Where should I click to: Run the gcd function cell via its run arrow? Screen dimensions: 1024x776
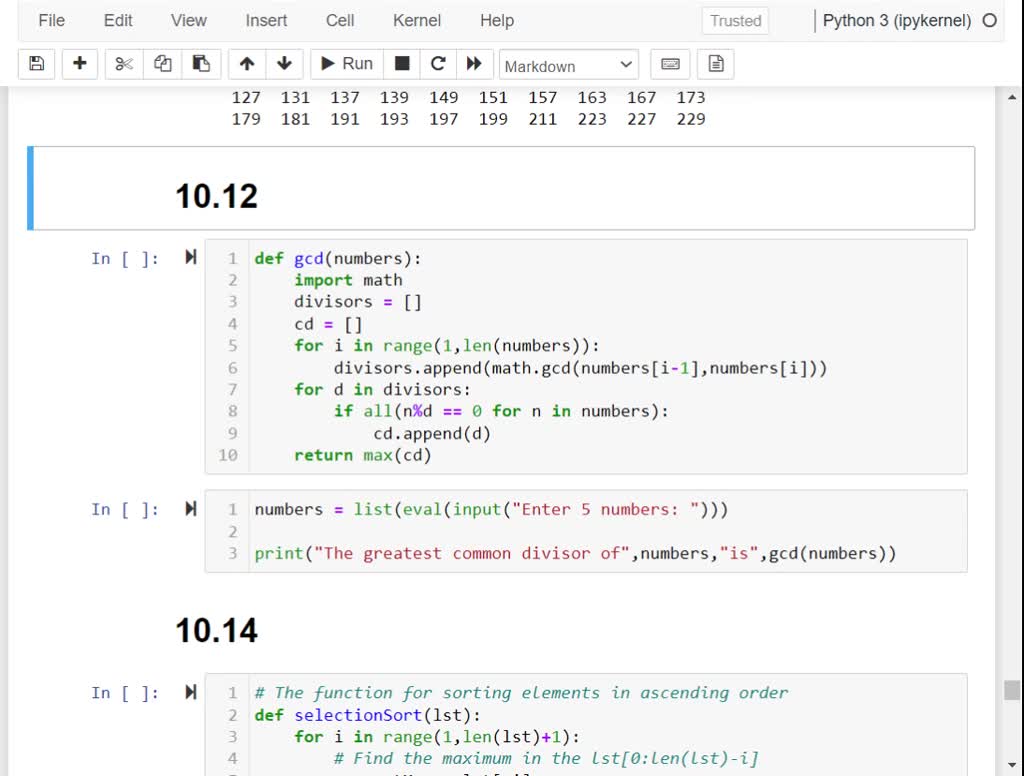point(190,257)
